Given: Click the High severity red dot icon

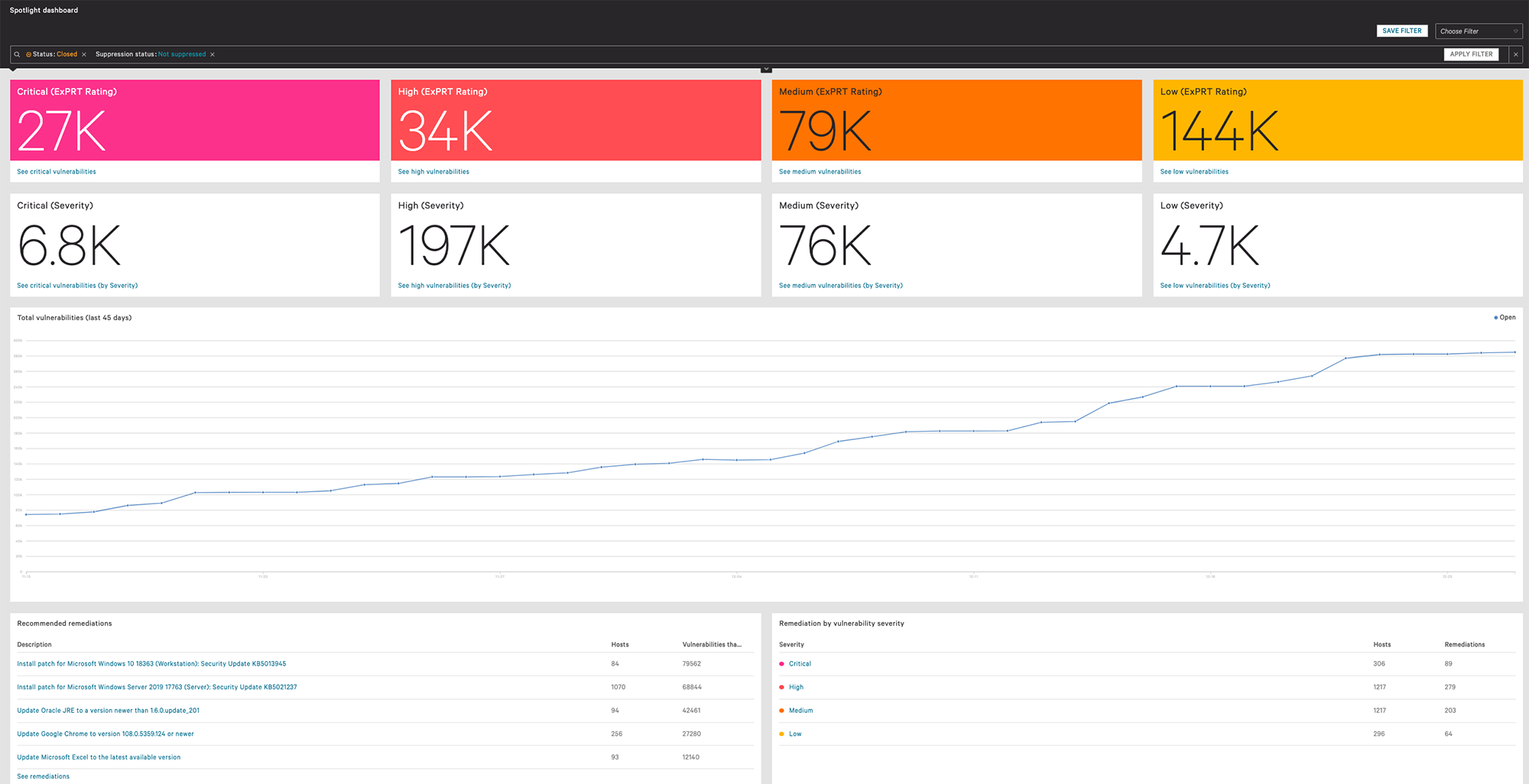Looking at the screenshot, I should tap(781, 687).
